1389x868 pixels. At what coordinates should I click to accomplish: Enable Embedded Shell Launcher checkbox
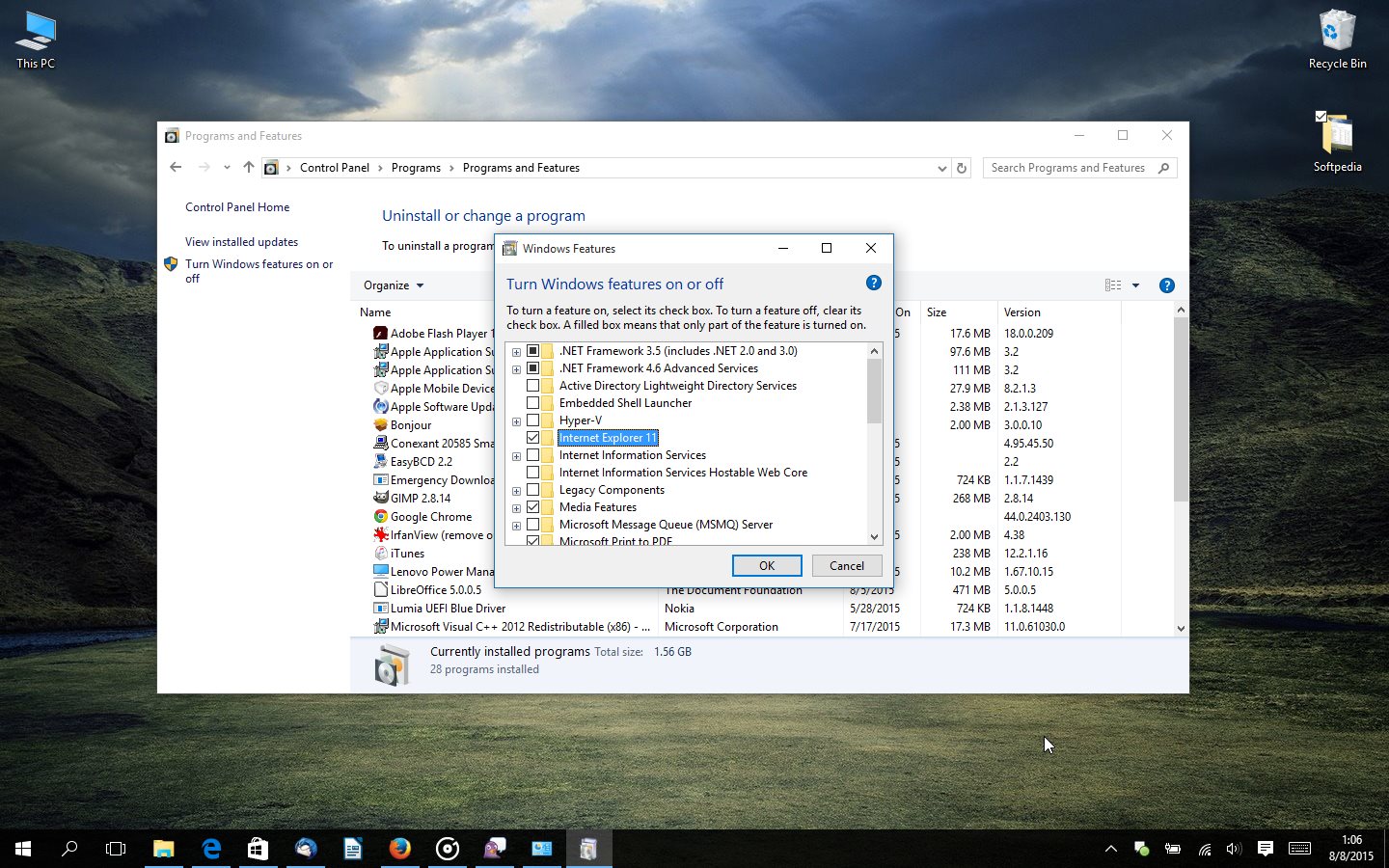pyautogui.click(x=532, y=403)
